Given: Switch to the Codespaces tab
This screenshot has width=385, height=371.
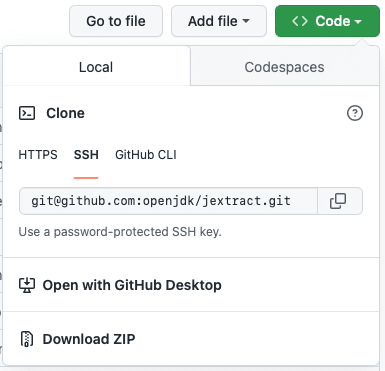Looking at the screenshot, I should coord(284,67).
